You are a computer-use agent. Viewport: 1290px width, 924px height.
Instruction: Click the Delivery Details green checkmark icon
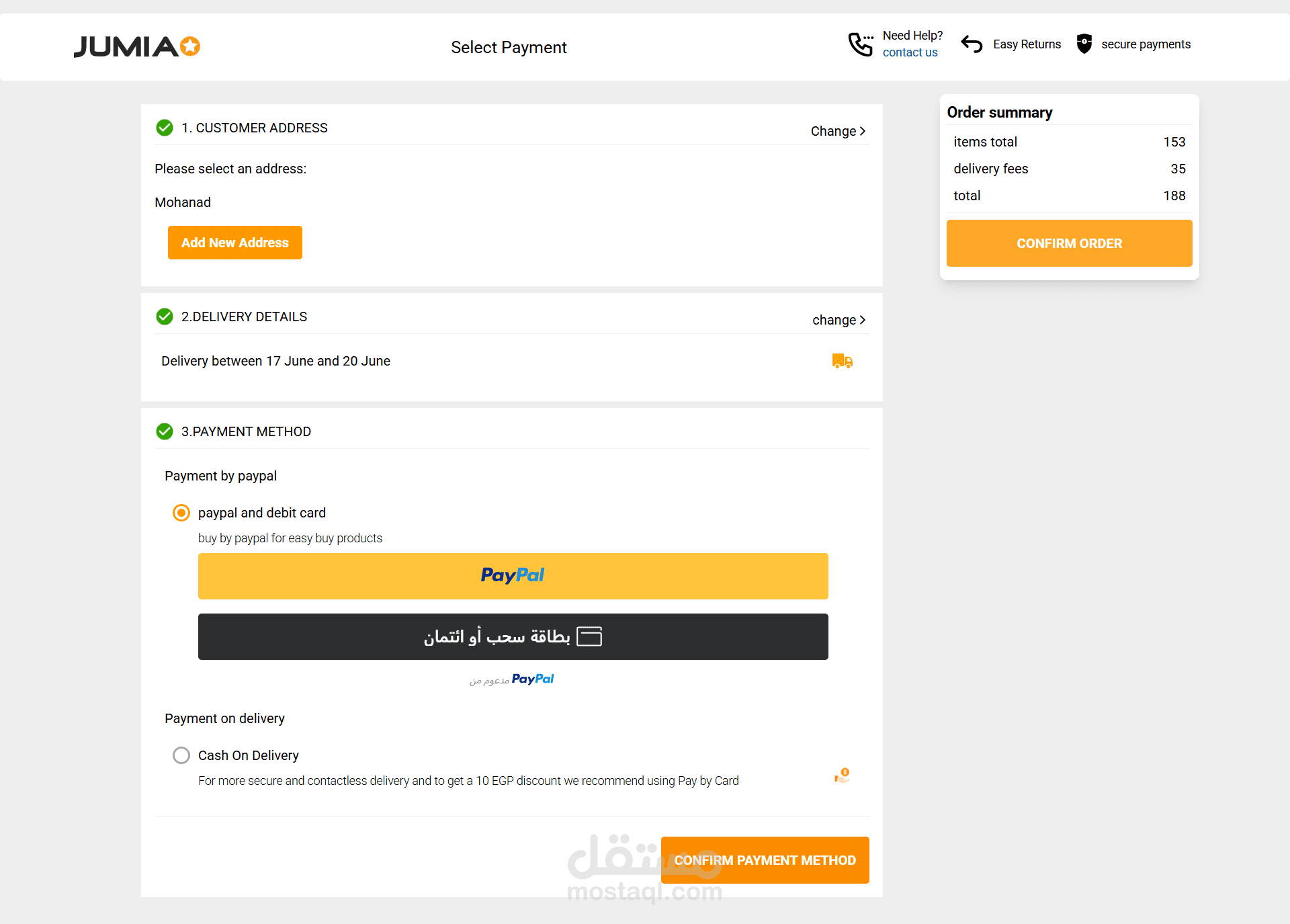pos(165,317)
